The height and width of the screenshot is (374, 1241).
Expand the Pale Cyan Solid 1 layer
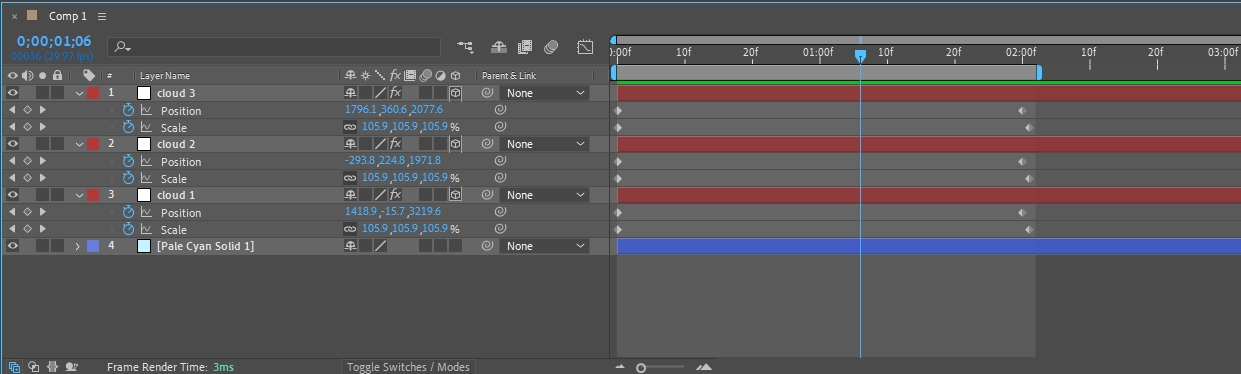(x=78, y=246)
